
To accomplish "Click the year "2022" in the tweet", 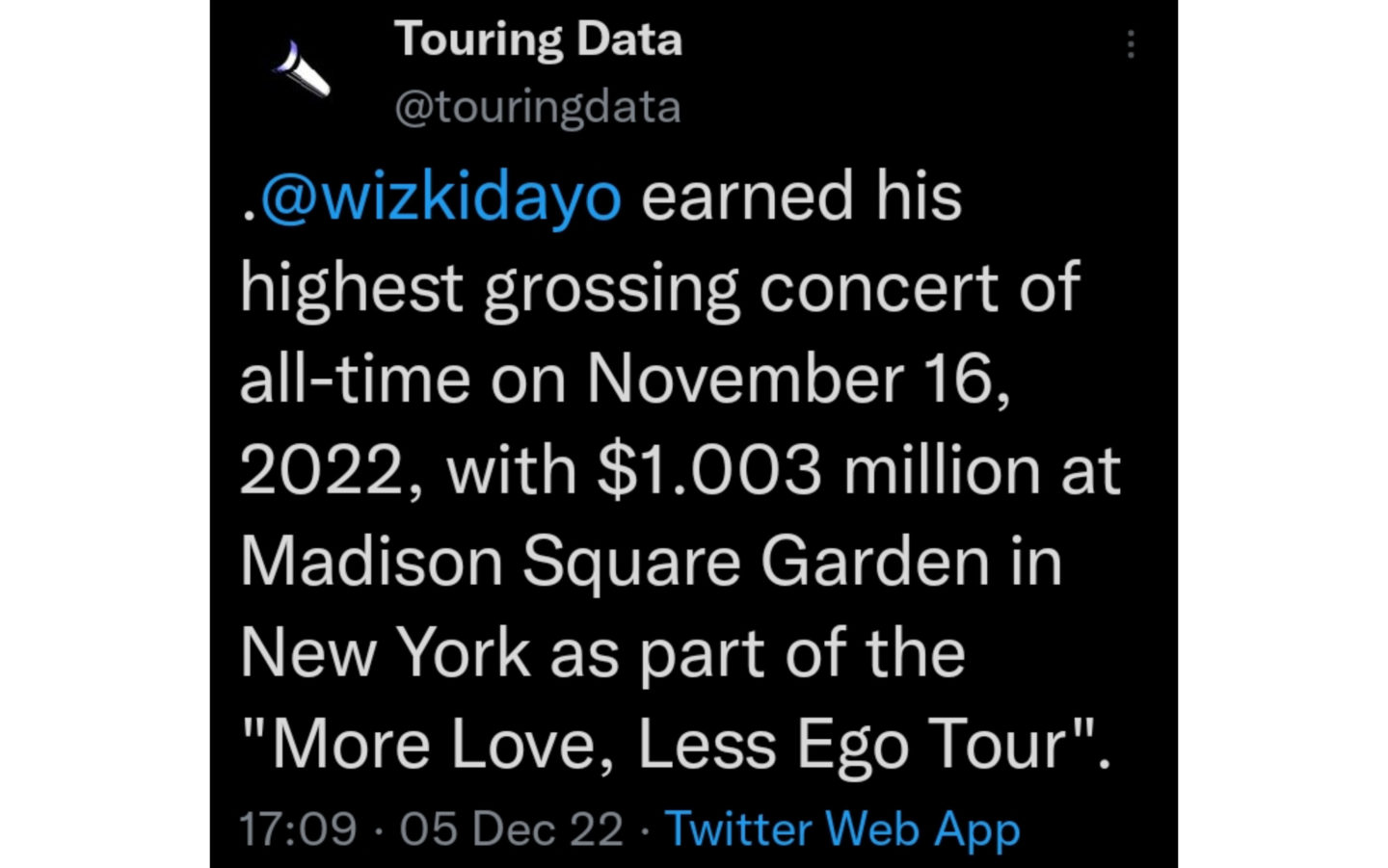I will [320, 470].
